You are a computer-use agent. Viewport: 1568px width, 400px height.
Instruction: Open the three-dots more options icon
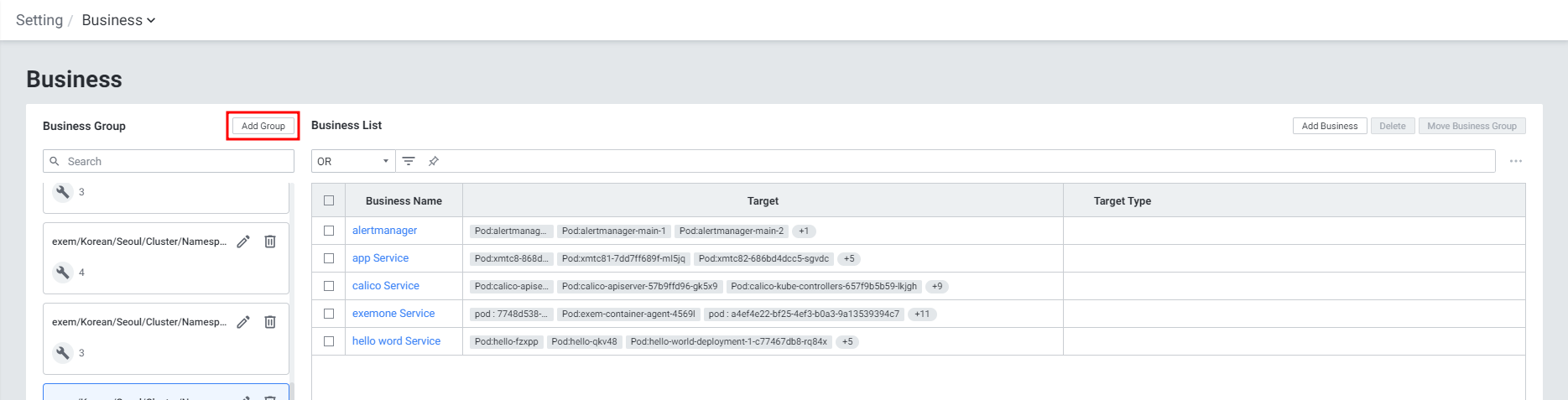(1515, 161)
